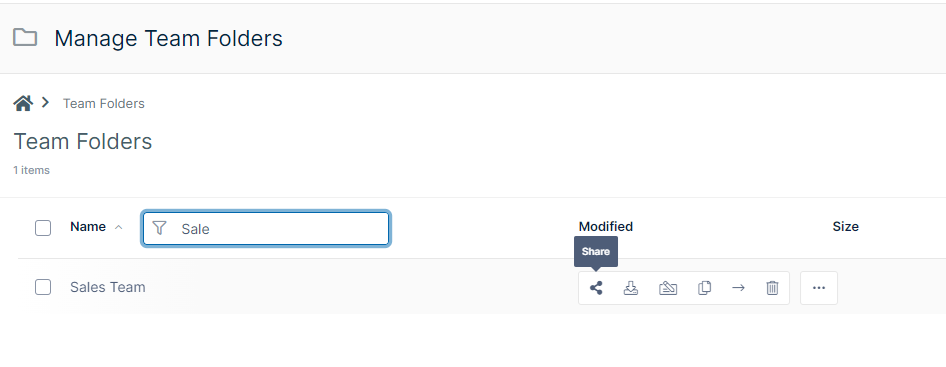This screenshot has width=946, height=367.
Task: Tick the select-all checkbox beside Name
Action: [43, 228]
